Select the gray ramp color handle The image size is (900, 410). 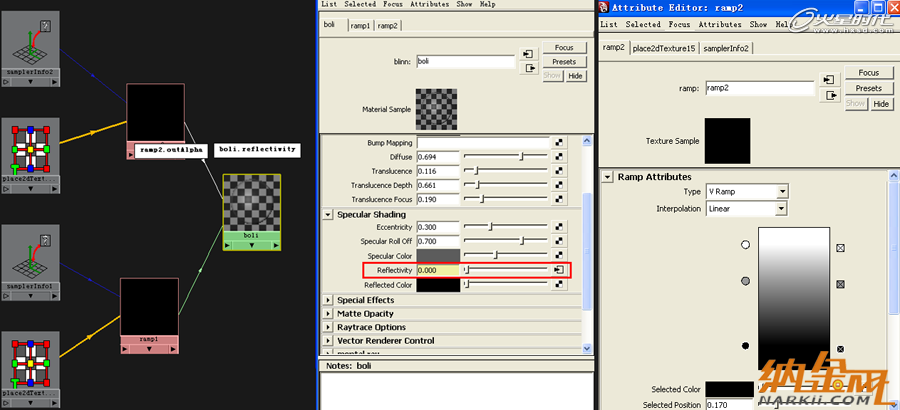[x=746, y=281]
